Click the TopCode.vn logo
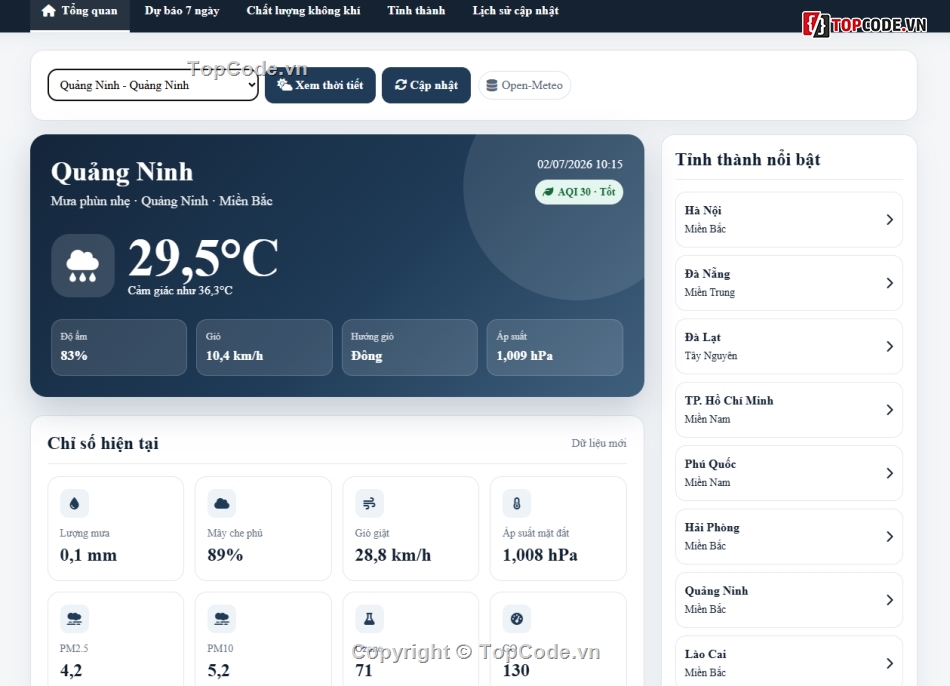 865,25
